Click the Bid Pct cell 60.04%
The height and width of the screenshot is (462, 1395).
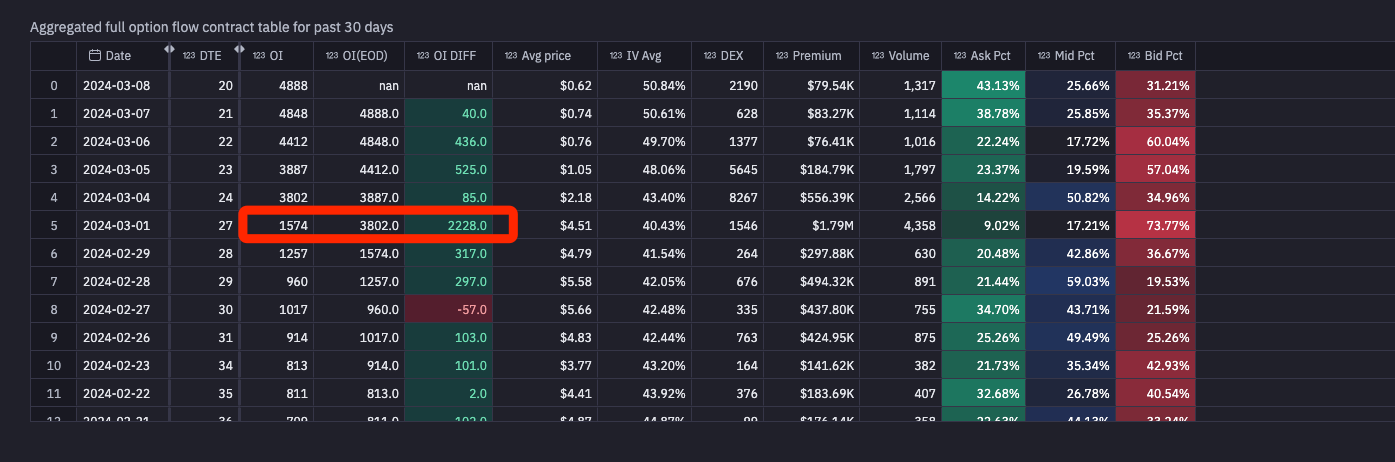1156,142
